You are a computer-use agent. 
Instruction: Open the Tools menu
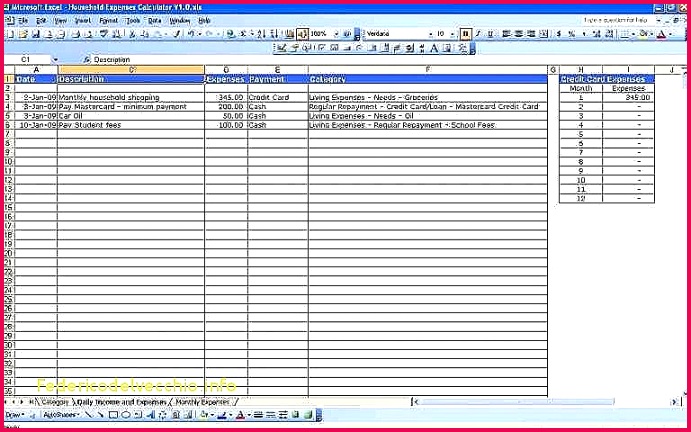[133, 21]
